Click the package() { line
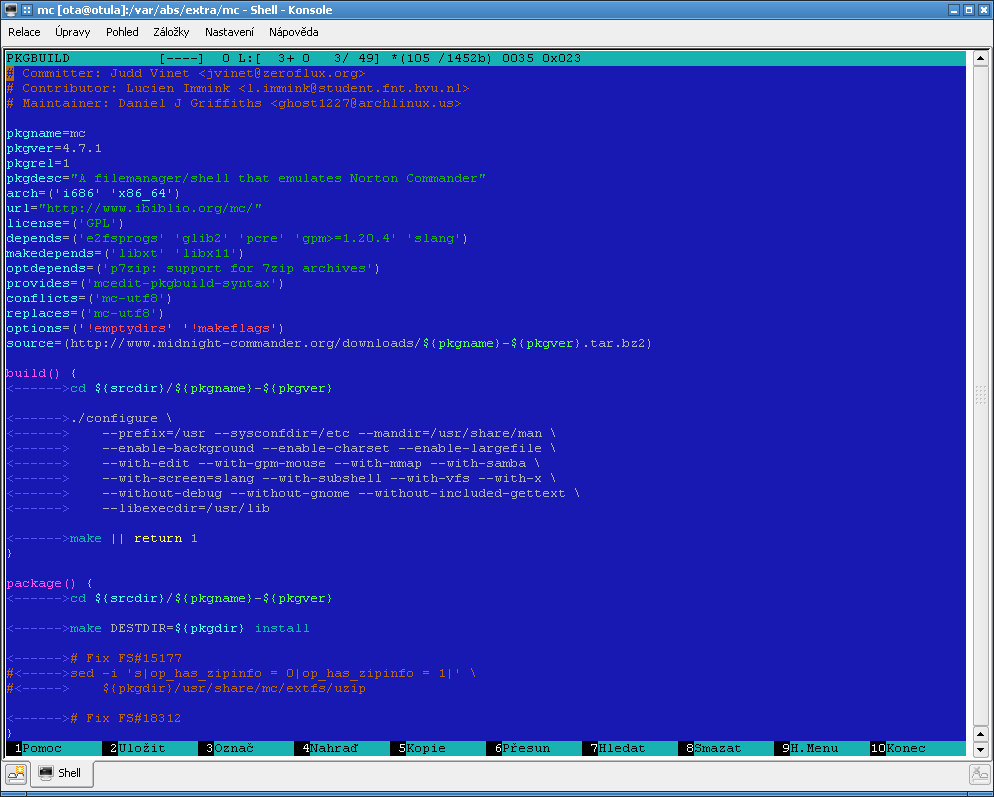Viewport: 994px width, 797px height. [50, 583]
